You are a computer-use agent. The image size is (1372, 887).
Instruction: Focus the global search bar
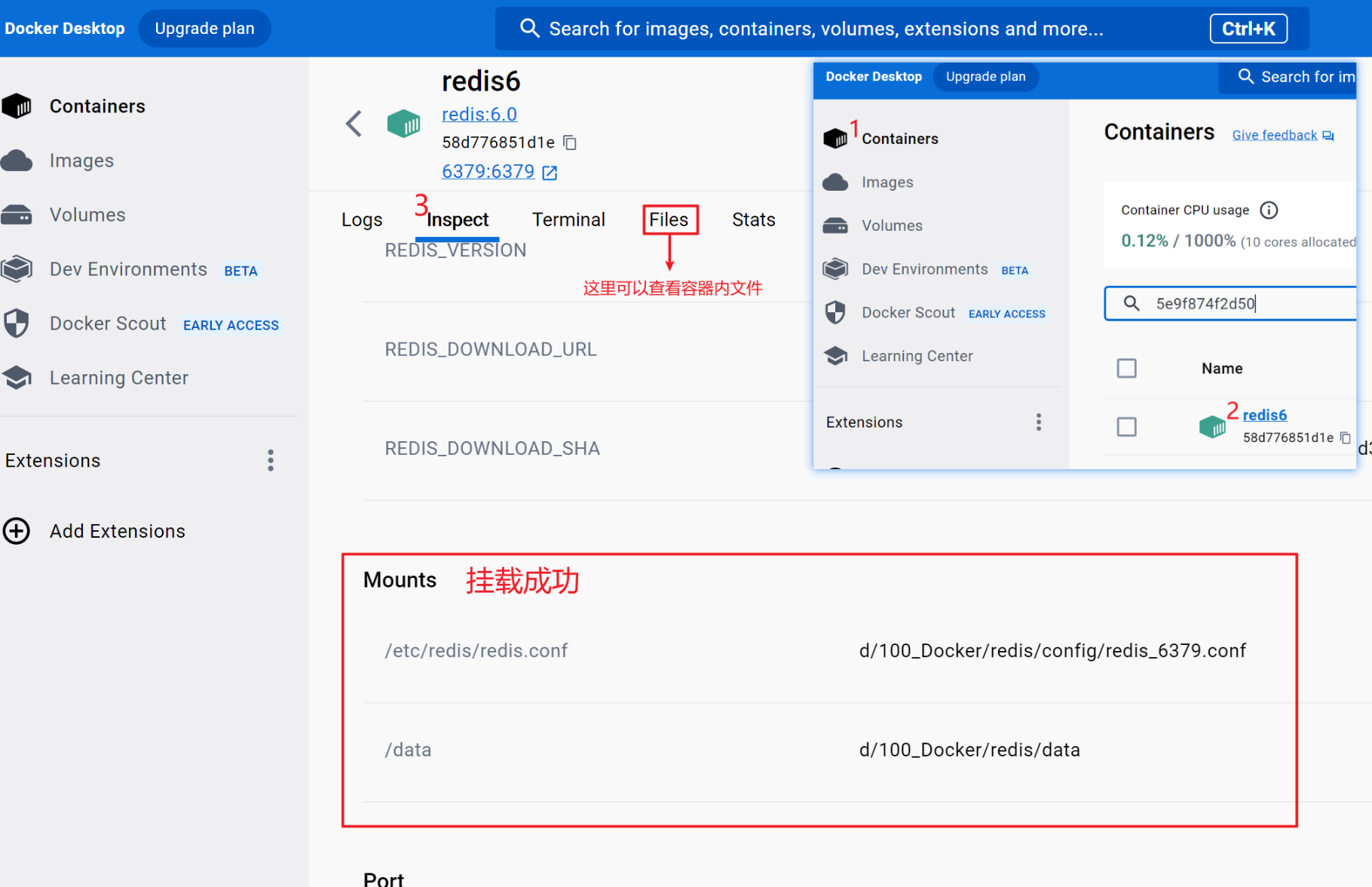[902, 29]
